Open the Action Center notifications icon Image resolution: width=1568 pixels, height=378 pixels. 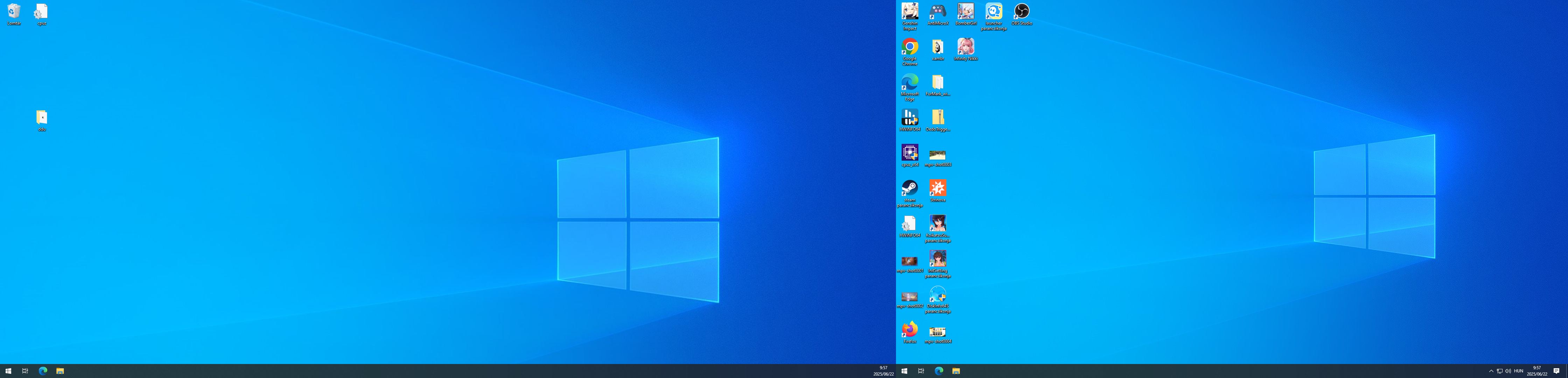(1556, 371)
